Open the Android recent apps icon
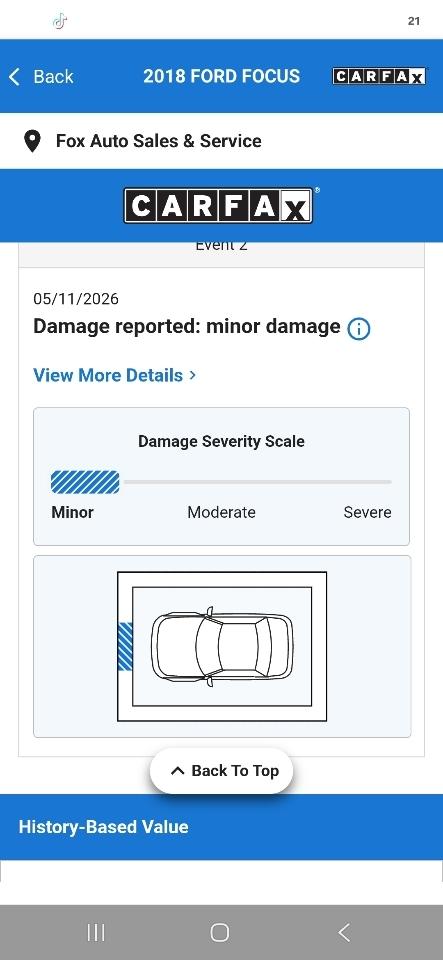Image resolution: width=443 pixels, height=960 pixels. [x=96, y=932]
